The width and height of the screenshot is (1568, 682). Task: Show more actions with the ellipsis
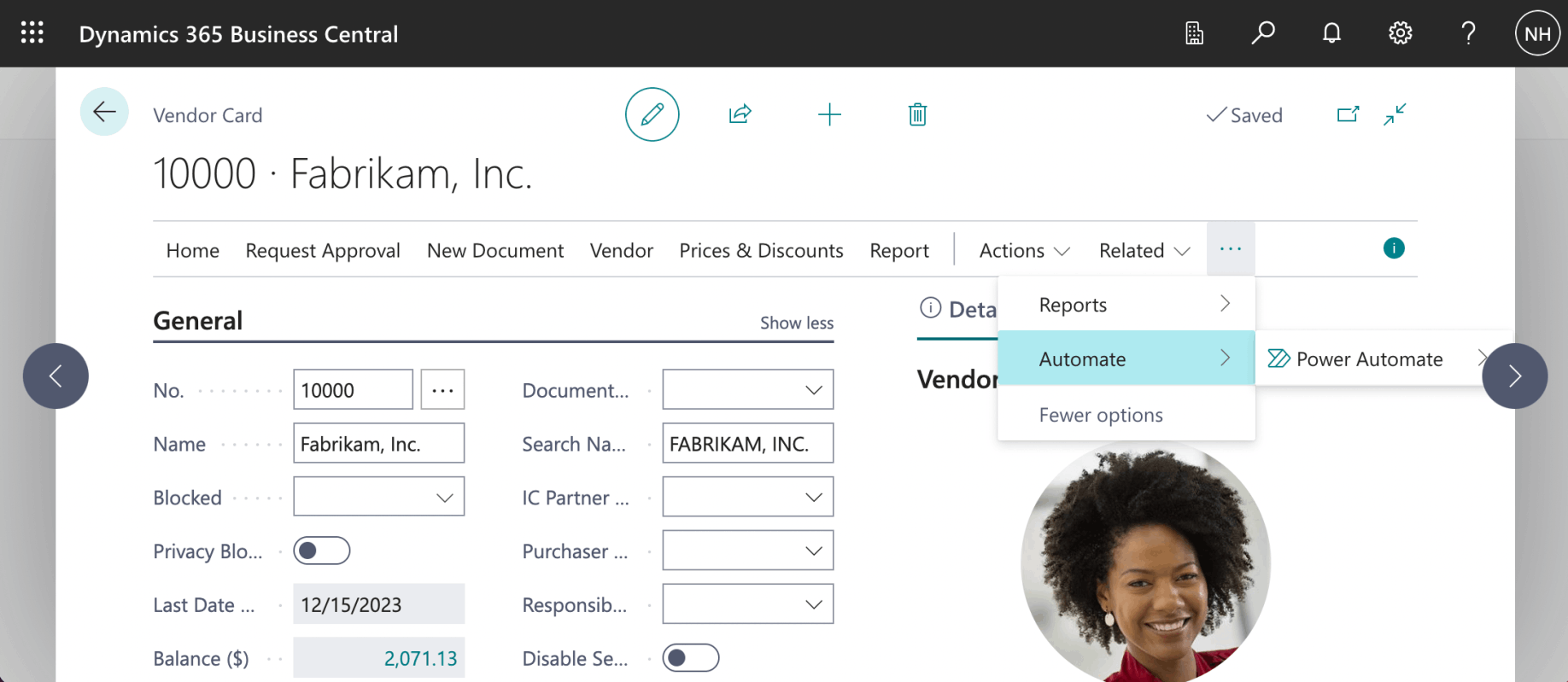point(1231,249)
